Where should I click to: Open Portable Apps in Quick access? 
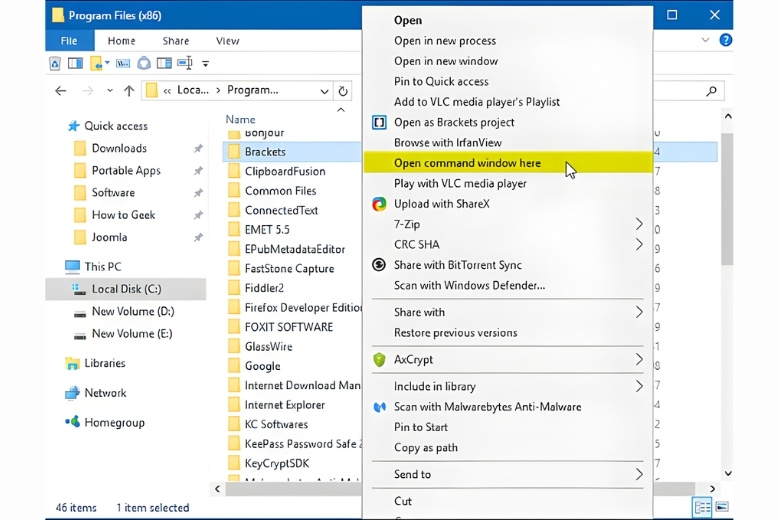(x=117, y=171)
